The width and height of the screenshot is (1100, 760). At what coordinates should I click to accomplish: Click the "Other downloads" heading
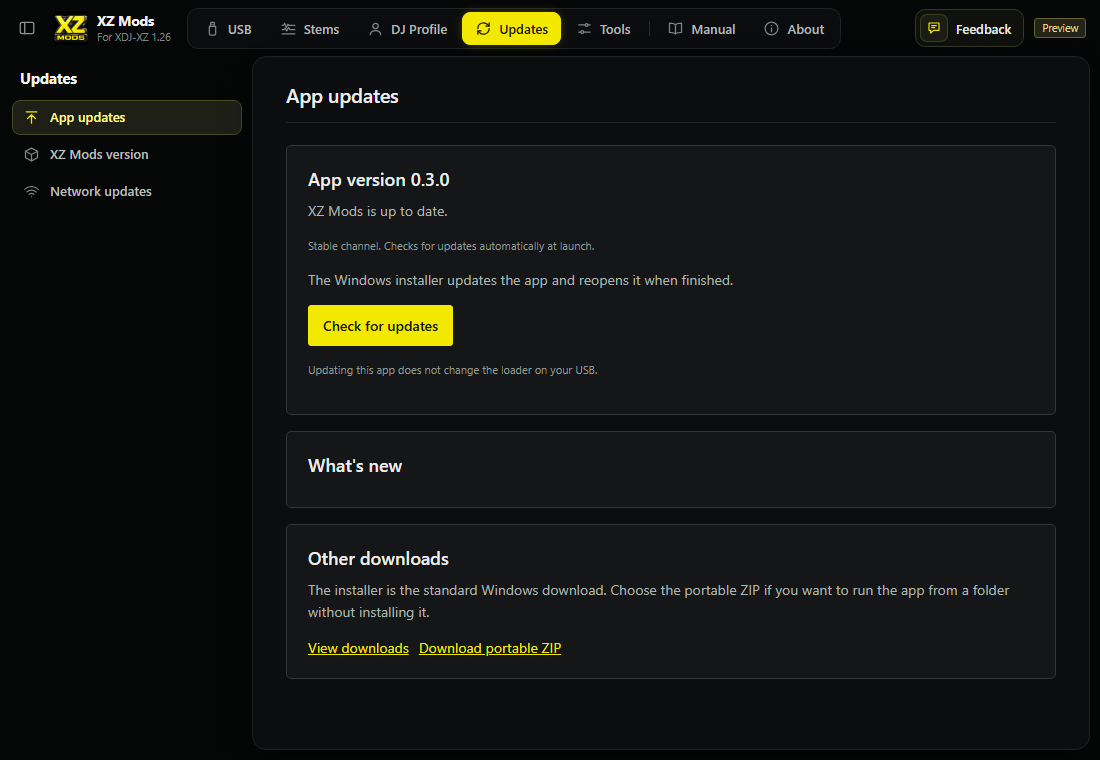click(378, 559)
